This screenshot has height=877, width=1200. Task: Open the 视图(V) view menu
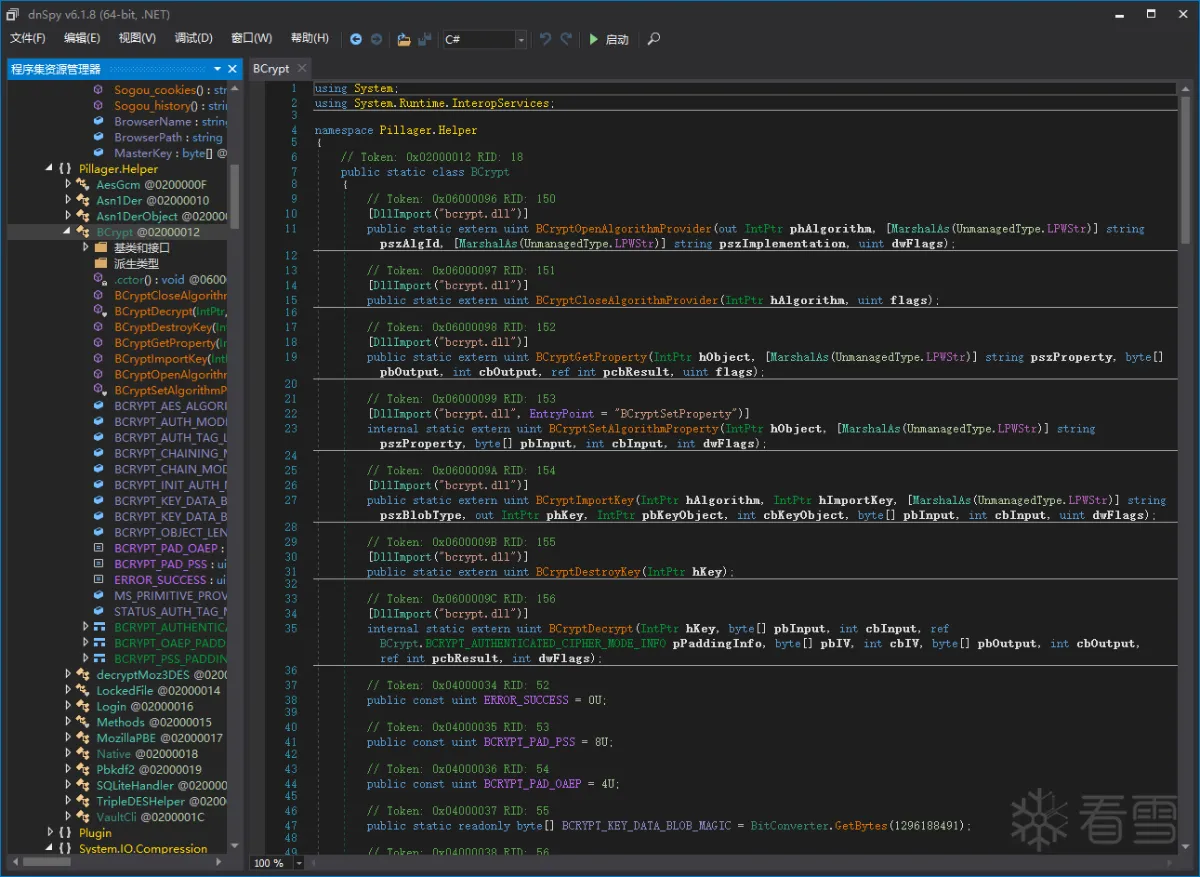137,39
